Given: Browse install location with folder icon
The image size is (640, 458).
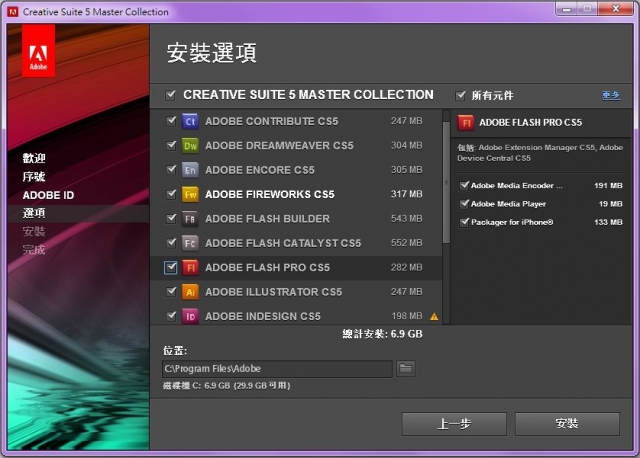Looking at the screenshot, I should click(405, 369).
